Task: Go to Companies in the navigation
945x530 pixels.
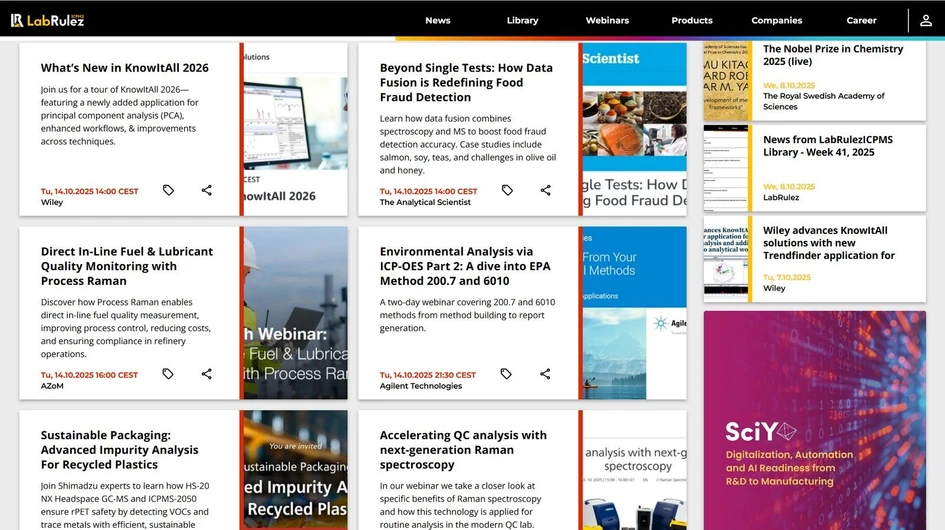Action: click(x=776, y=21)
